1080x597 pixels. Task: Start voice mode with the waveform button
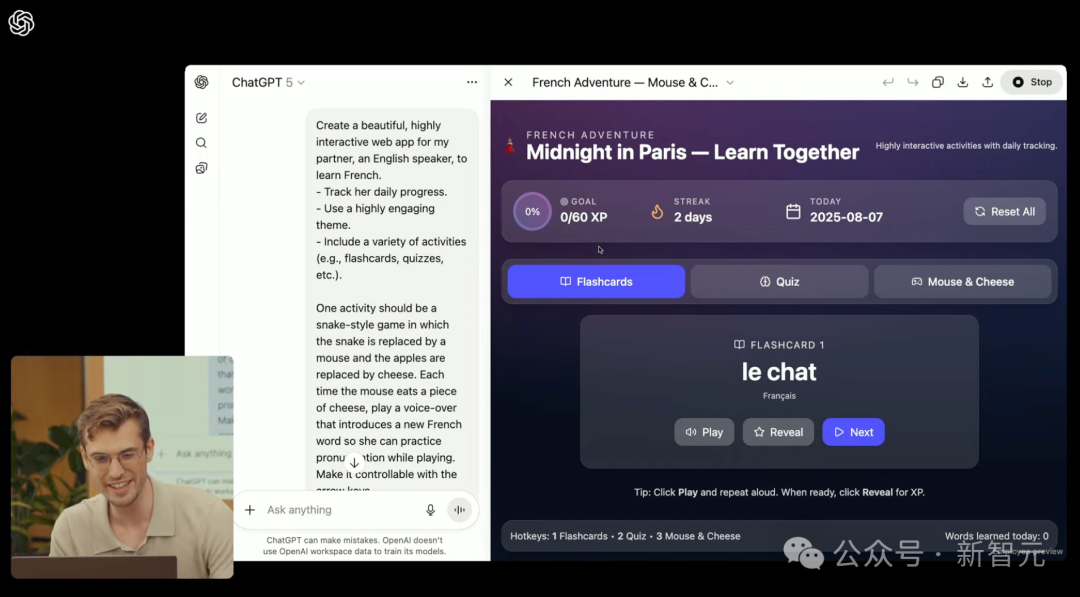click(459, 510)
